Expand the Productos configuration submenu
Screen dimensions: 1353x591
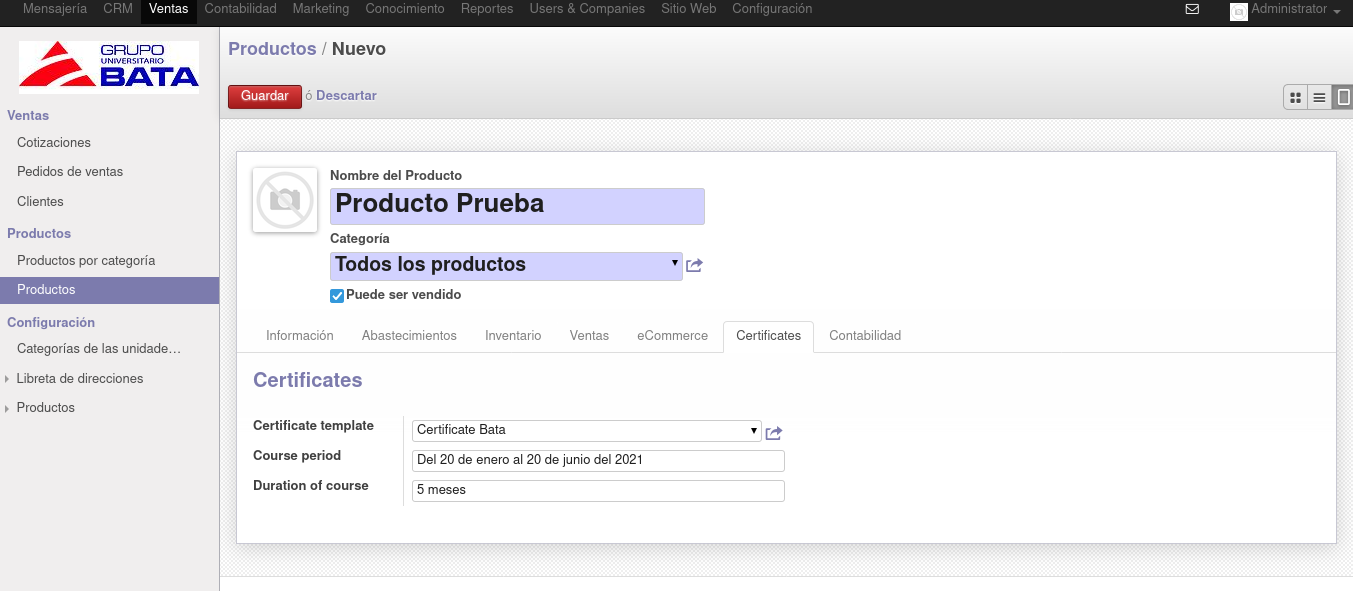(x=46, y=408)
